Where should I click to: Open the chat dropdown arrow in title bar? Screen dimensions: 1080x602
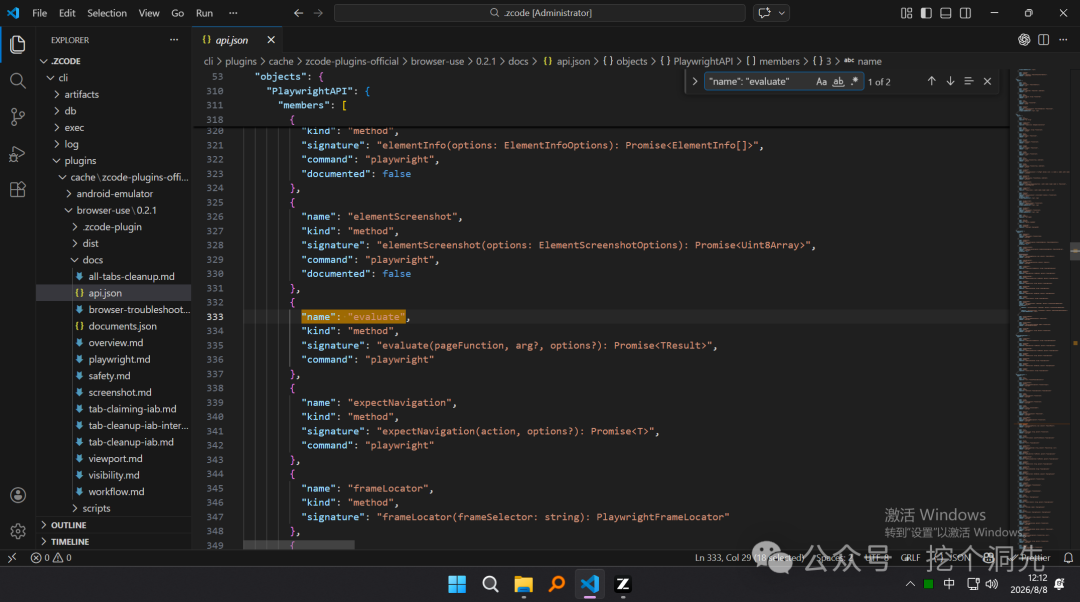782,13
